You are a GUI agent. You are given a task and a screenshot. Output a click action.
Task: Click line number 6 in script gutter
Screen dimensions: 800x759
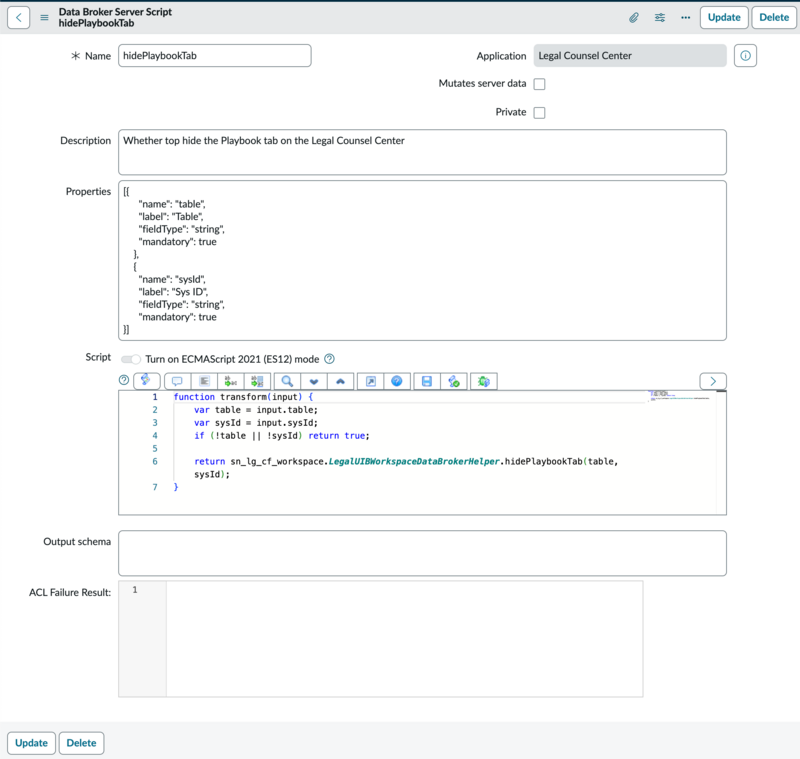155,462
